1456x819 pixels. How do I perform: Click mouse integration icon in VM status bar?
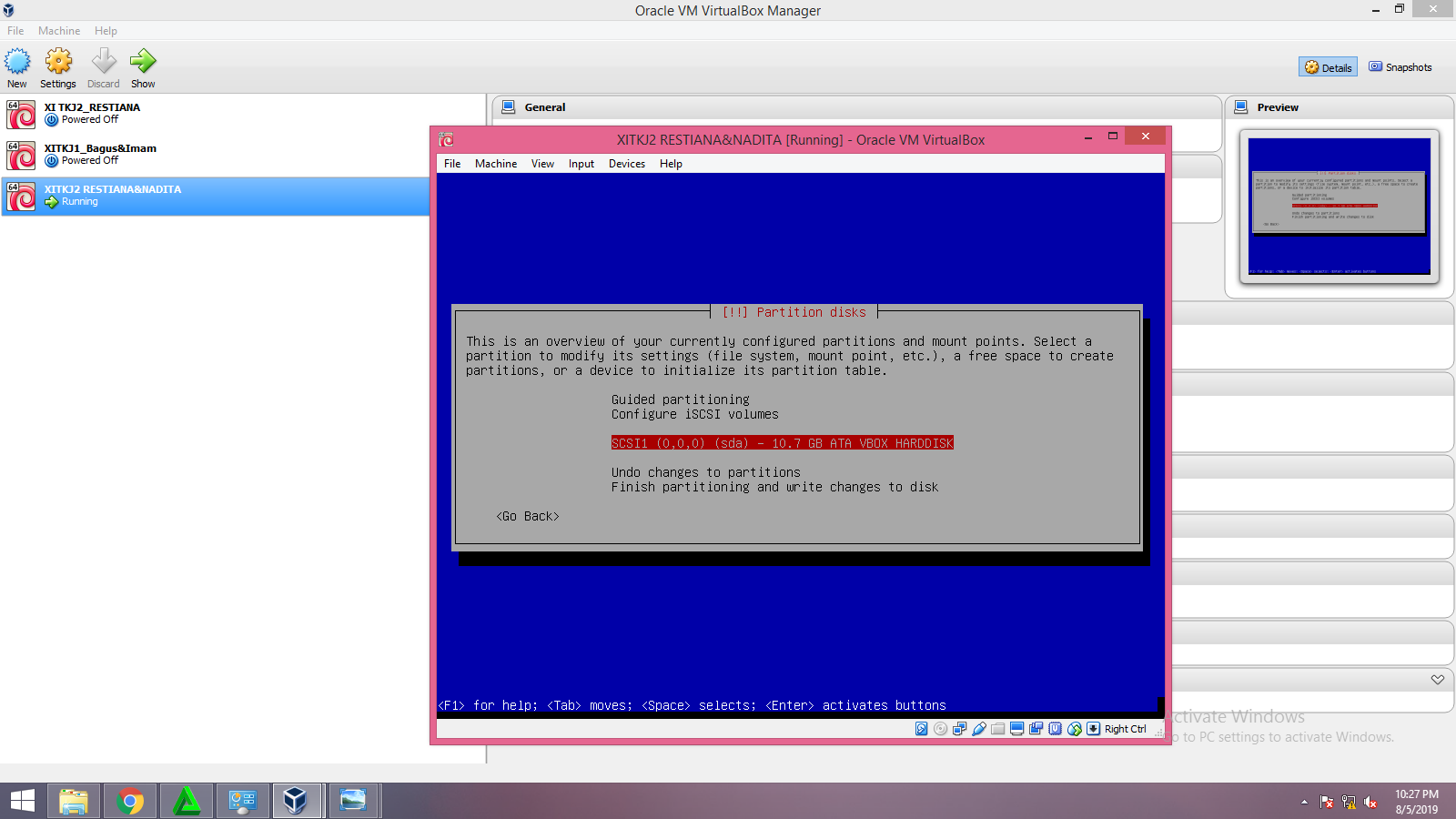tap(1075, 729)
